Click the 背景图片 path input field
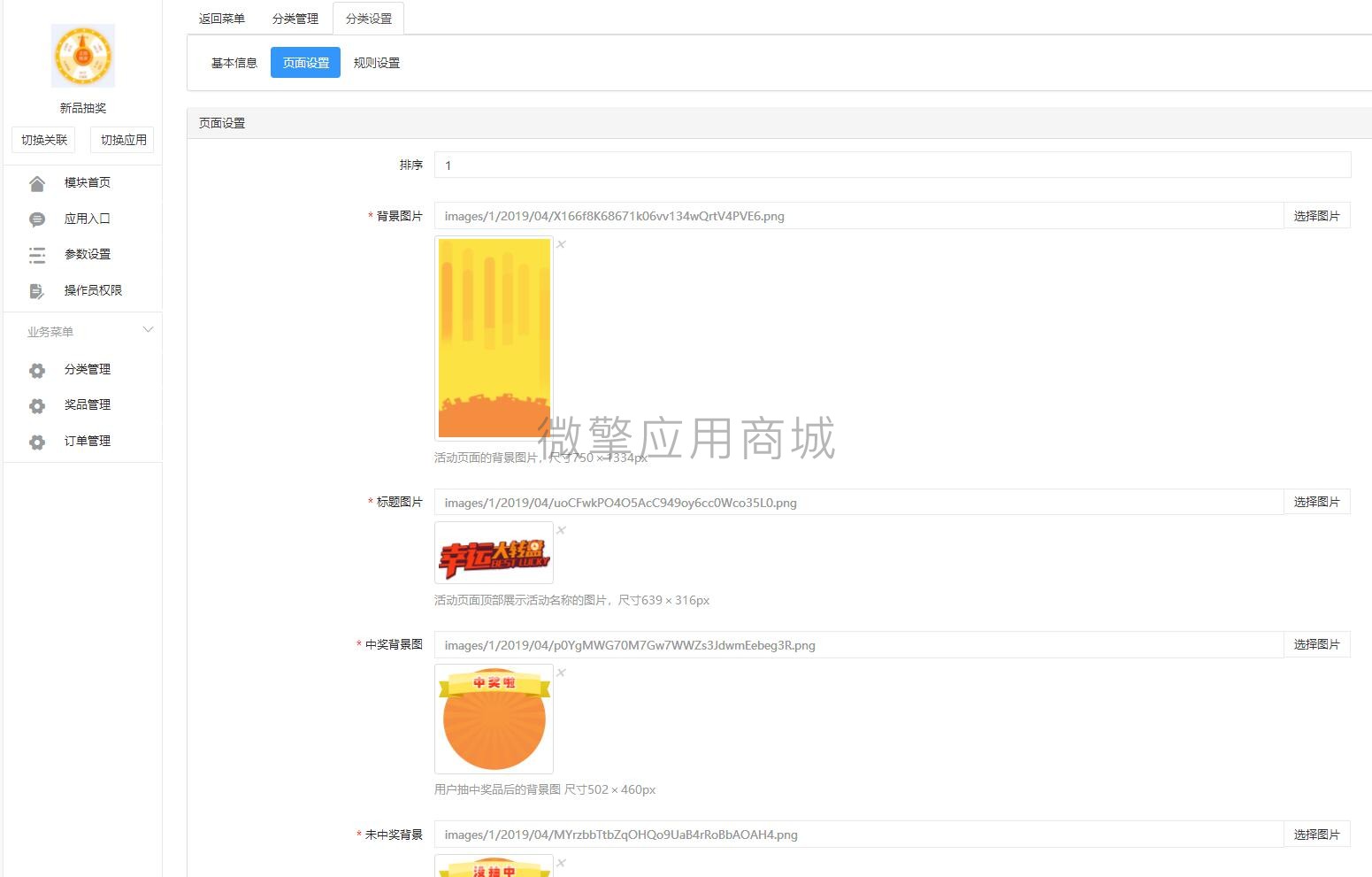Image resolution: width=1372 pixels, height=877 pixels. pyautogui.click(x=859, y=216)
